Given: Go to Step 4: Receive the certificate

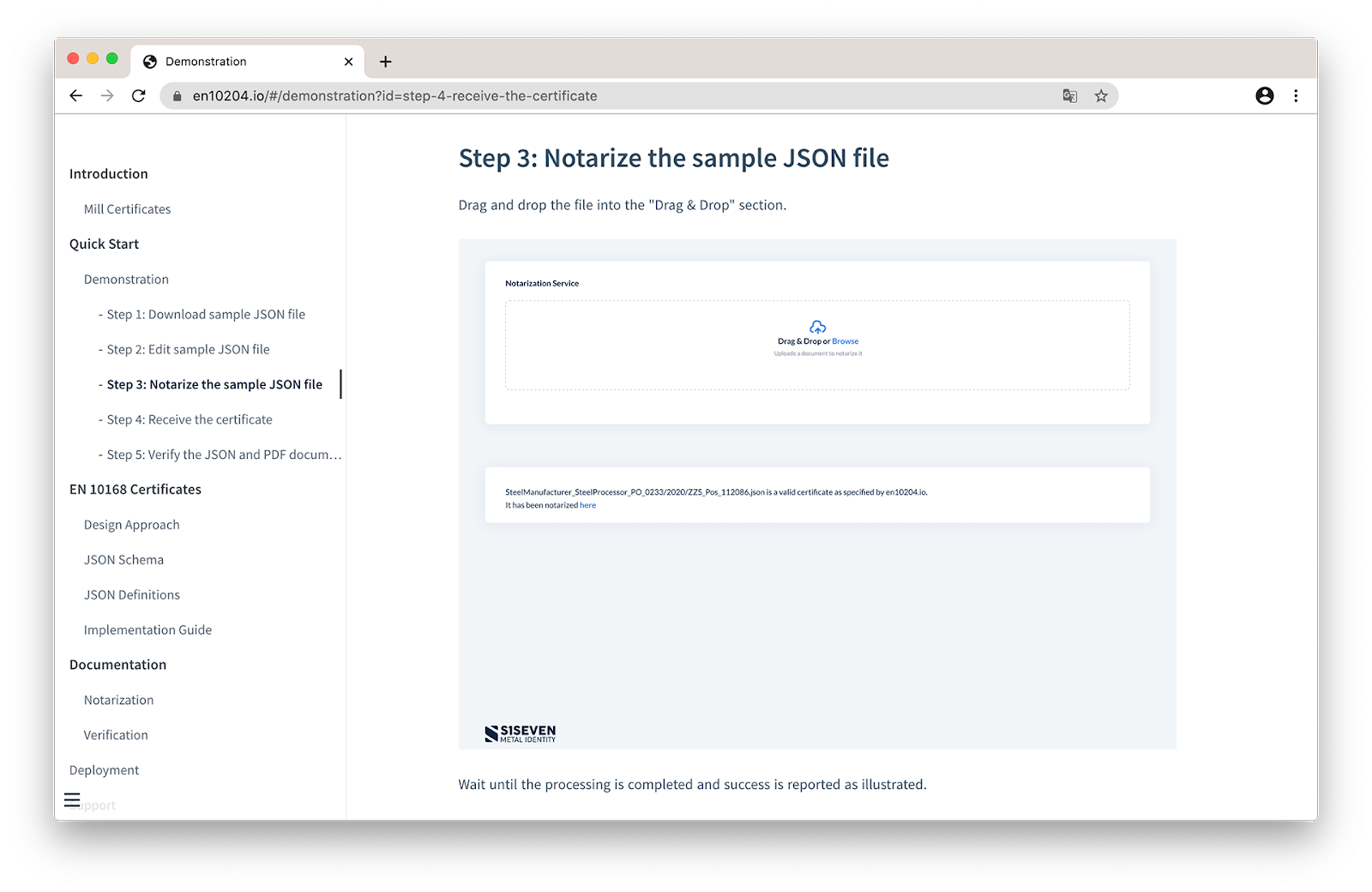Looking at the screenshot, I should (190, 419).
